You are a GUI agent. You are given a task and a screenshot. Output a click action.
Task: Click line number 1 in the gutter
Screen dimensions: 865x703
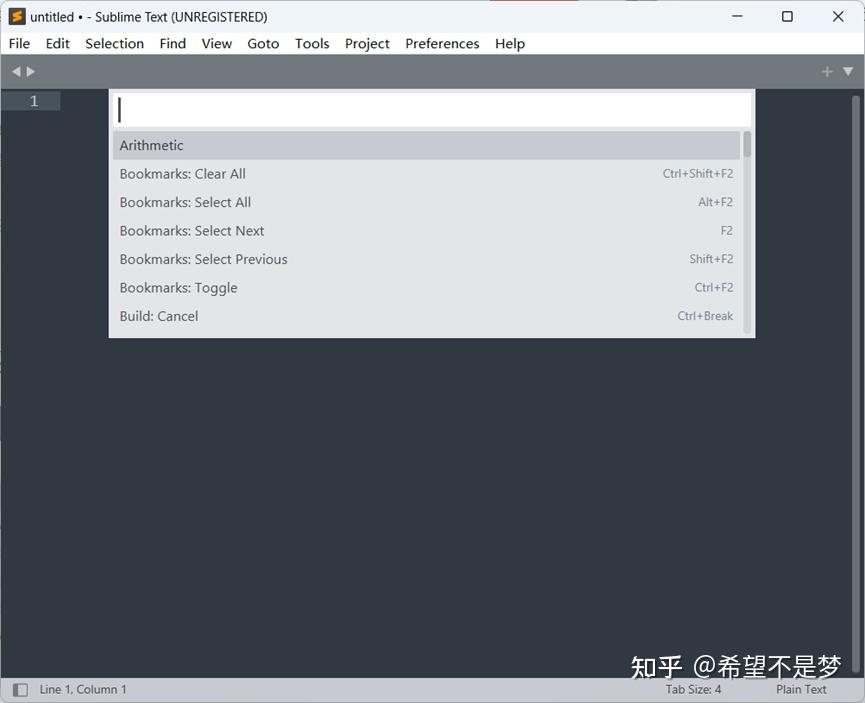(33, 100)
